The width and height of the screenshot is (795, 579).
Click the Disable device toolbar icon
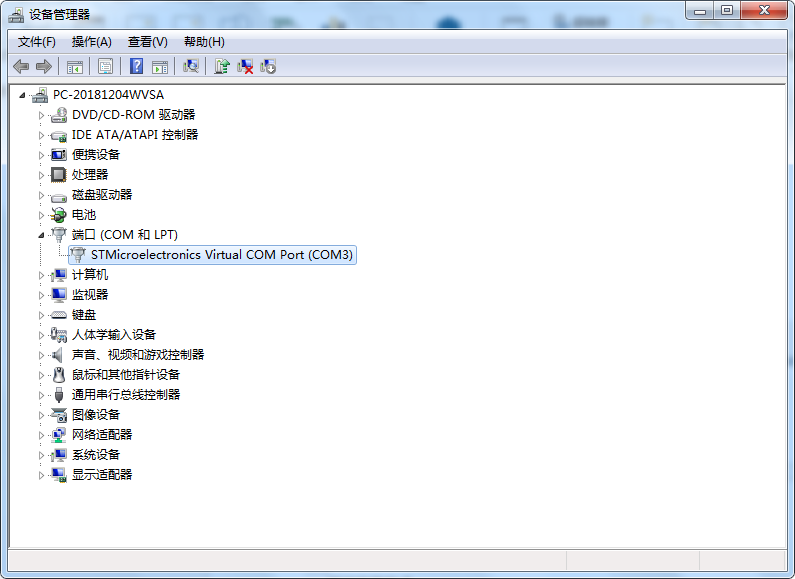(x=268, y=66)
